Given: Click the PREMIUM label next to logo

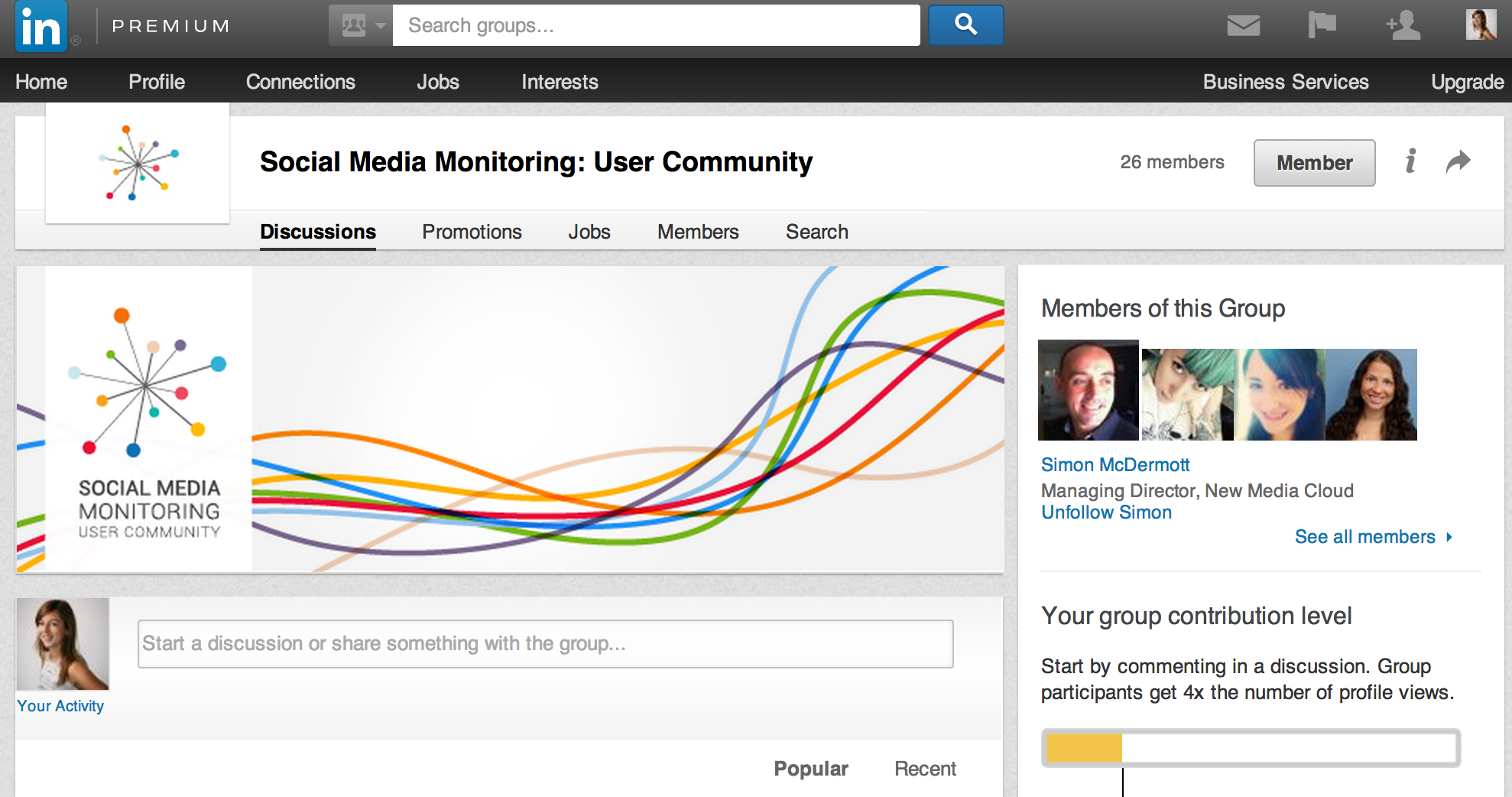Looking at the screenshot, I should (x=170, y=26).
